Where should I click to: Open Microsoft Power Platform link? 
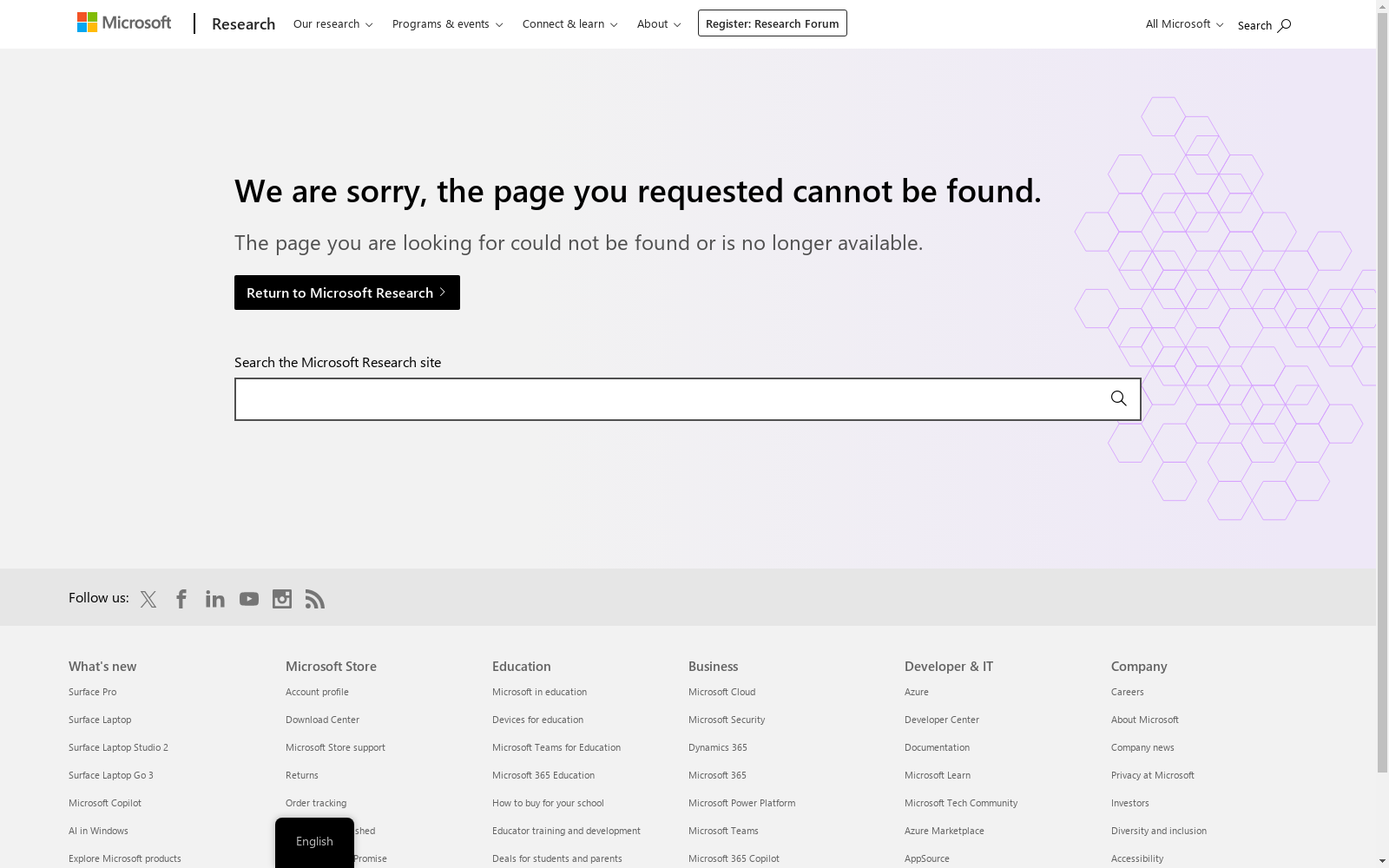coord(741,803)
